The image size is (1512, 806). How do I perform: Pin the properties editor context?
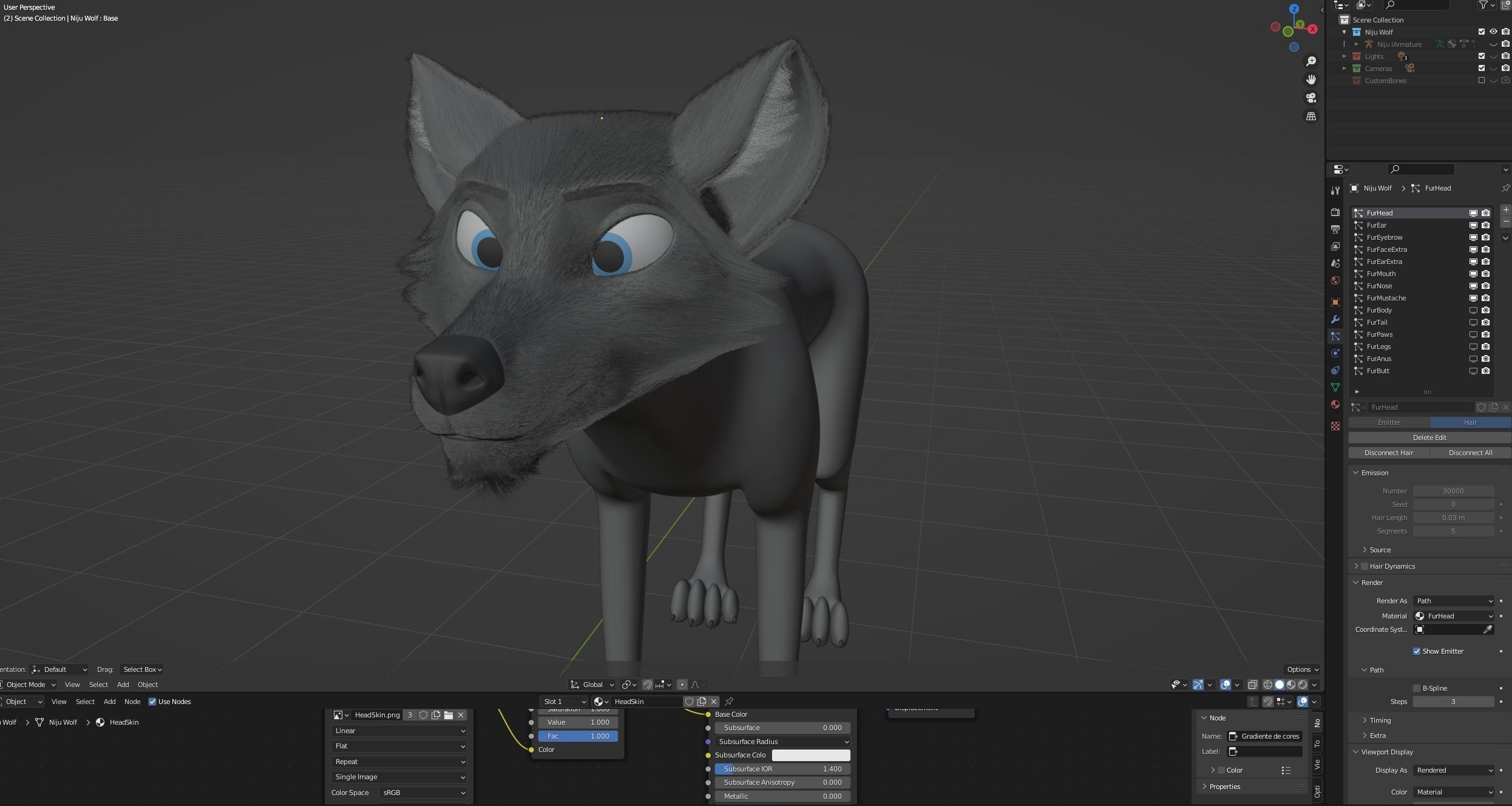[1505, 188]
